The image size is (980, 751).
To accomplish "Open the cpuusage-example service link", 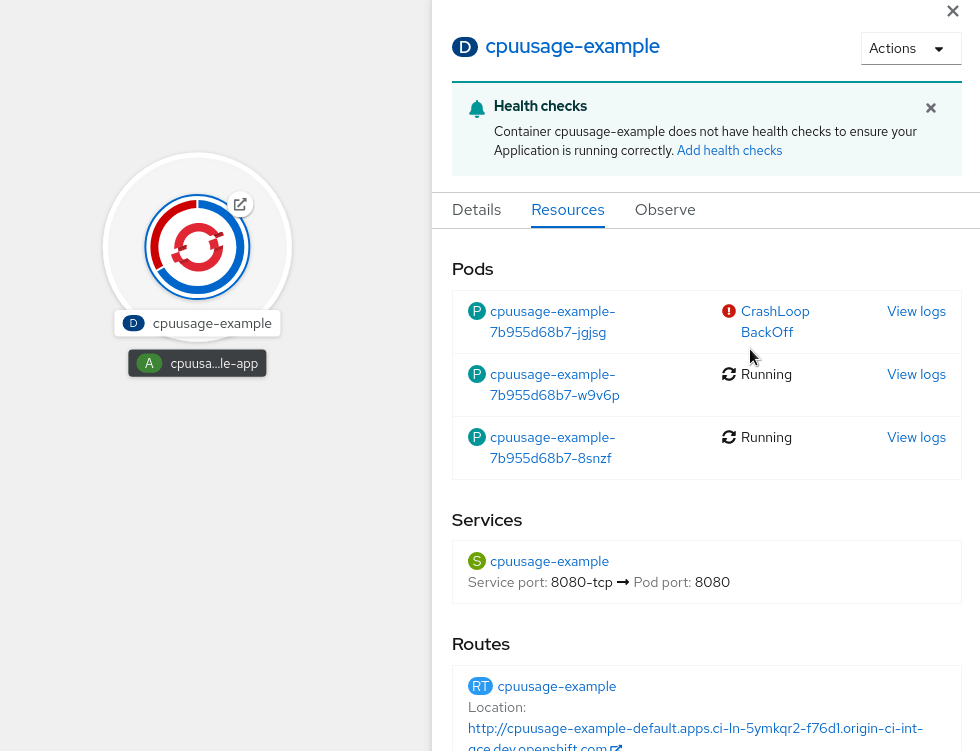I will point(549,561).
